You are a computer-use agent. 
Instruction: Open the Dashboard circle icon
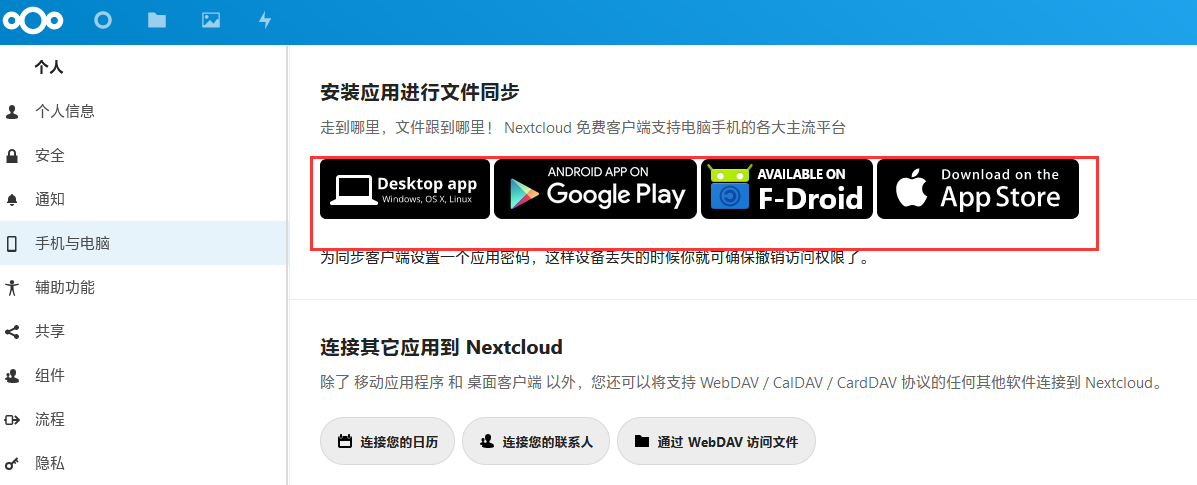tap(102, 21)
